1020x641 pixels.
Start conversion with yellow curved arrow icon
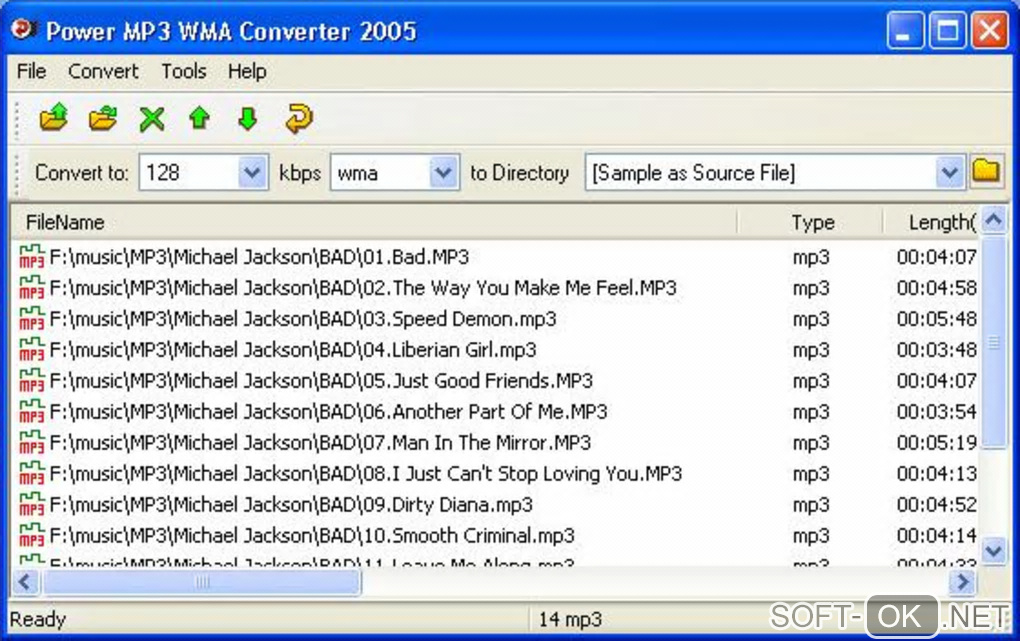click(x=299, y=118)
